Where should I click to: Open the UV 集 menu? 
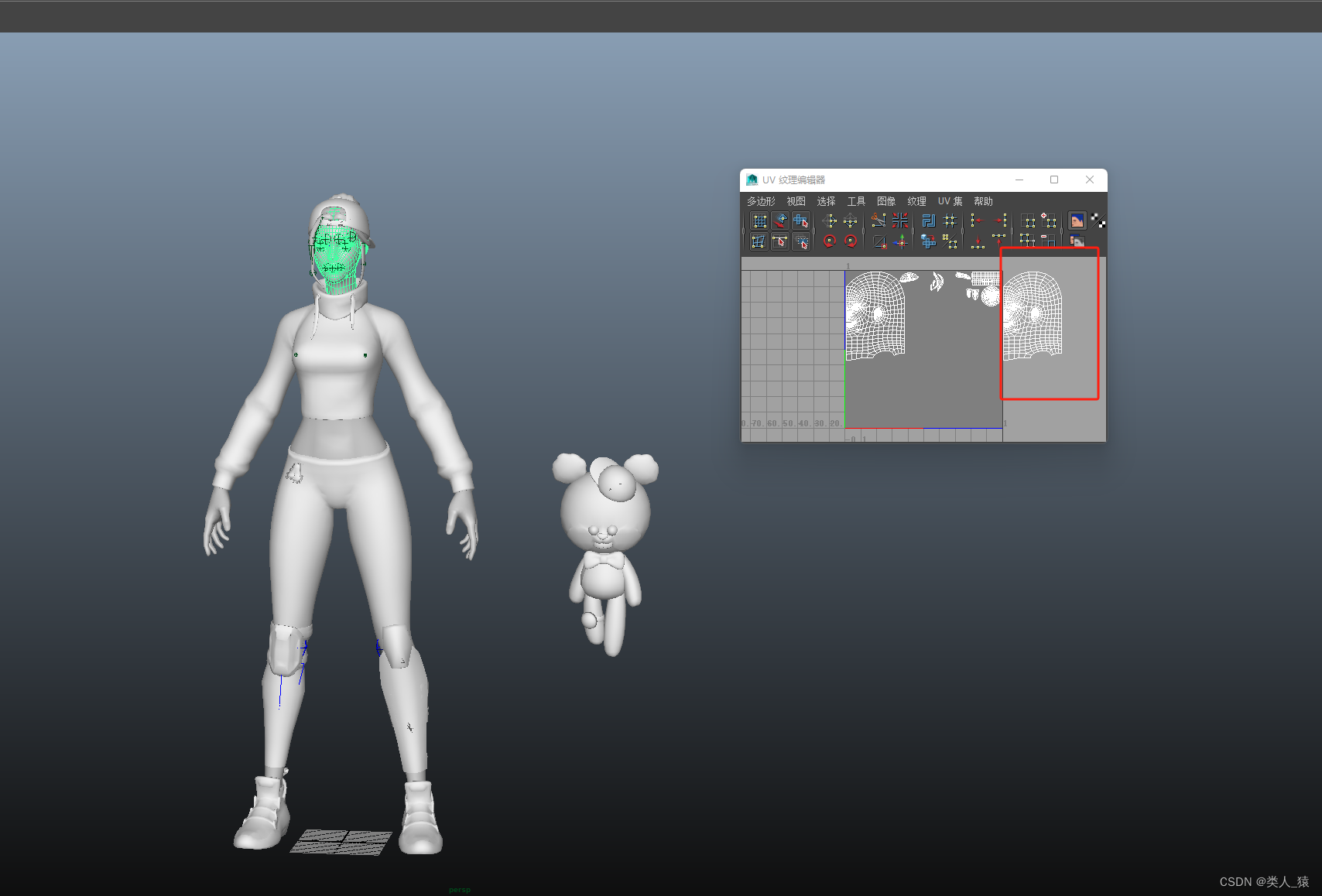(950, 201)
